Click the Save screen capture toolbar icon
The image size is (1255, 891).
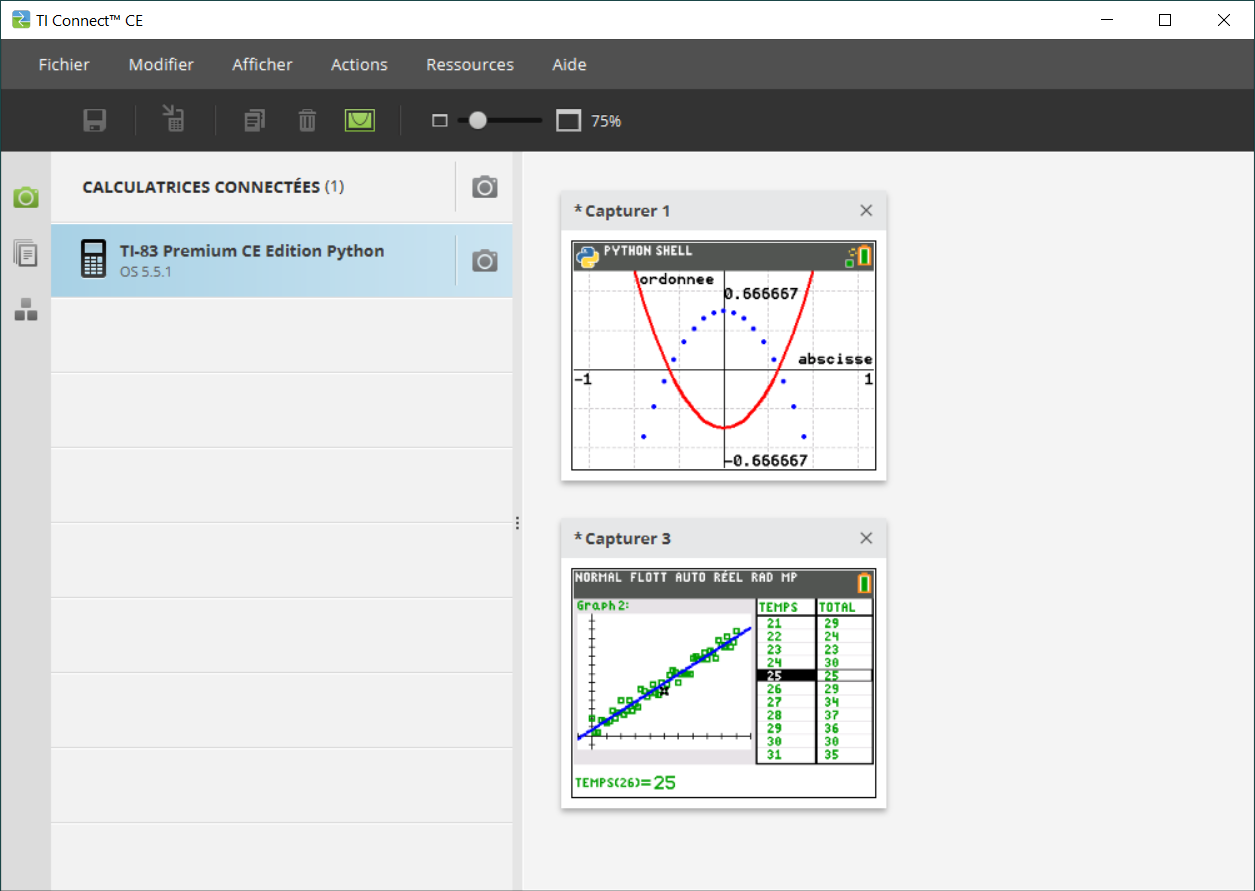click(95, 121)
